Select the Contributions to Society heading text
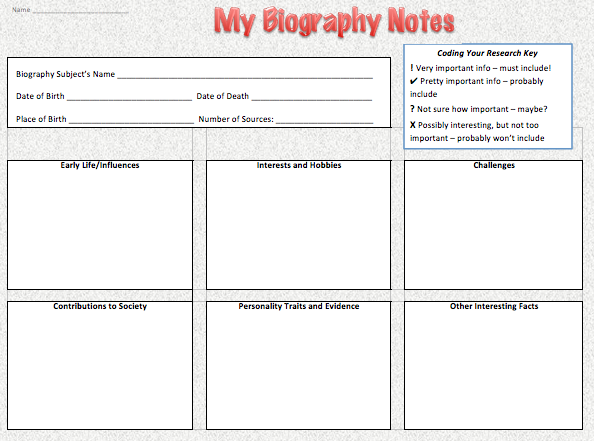Viewport: 594px width, 441px height. pyautogui.click(x=100, y=306)
